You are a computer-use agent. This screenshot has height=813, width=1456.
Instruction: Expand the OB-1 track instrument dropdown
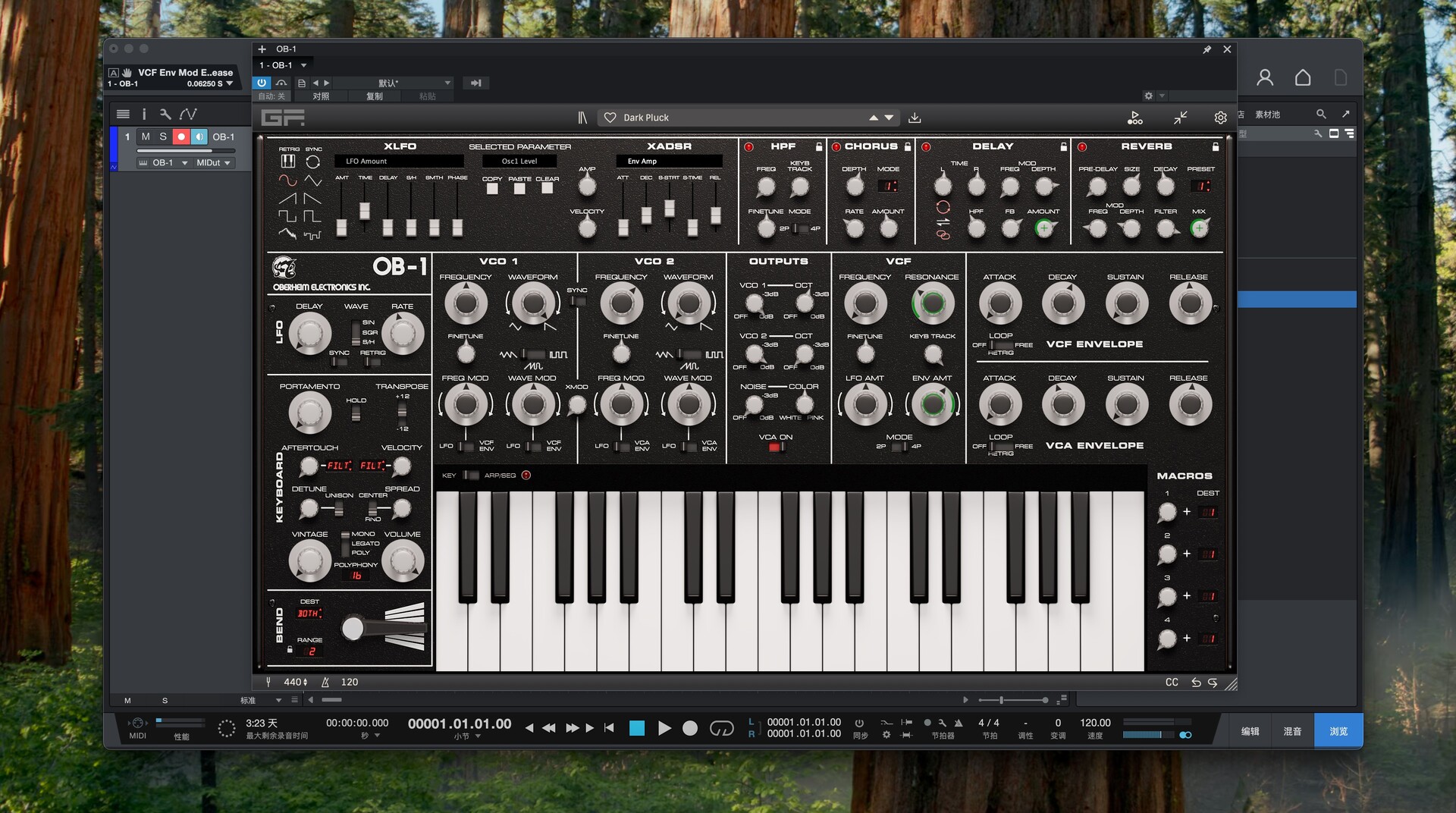point(184,163)
